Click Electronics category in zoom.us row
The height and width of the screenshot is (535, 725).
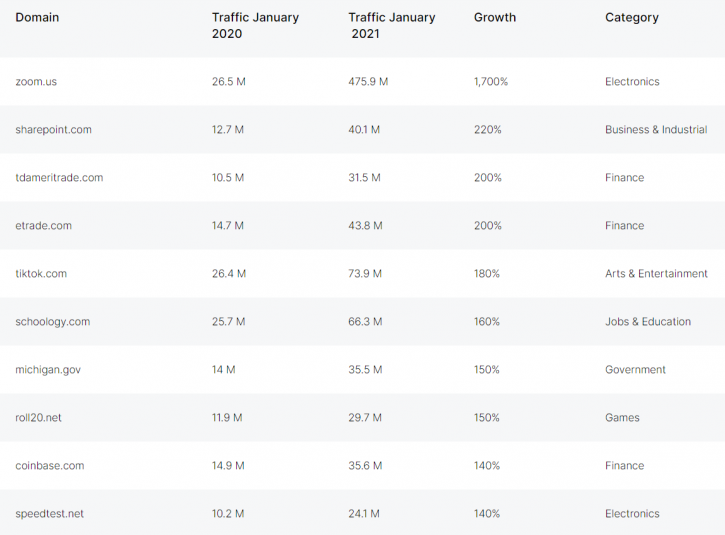coord(632,82)
